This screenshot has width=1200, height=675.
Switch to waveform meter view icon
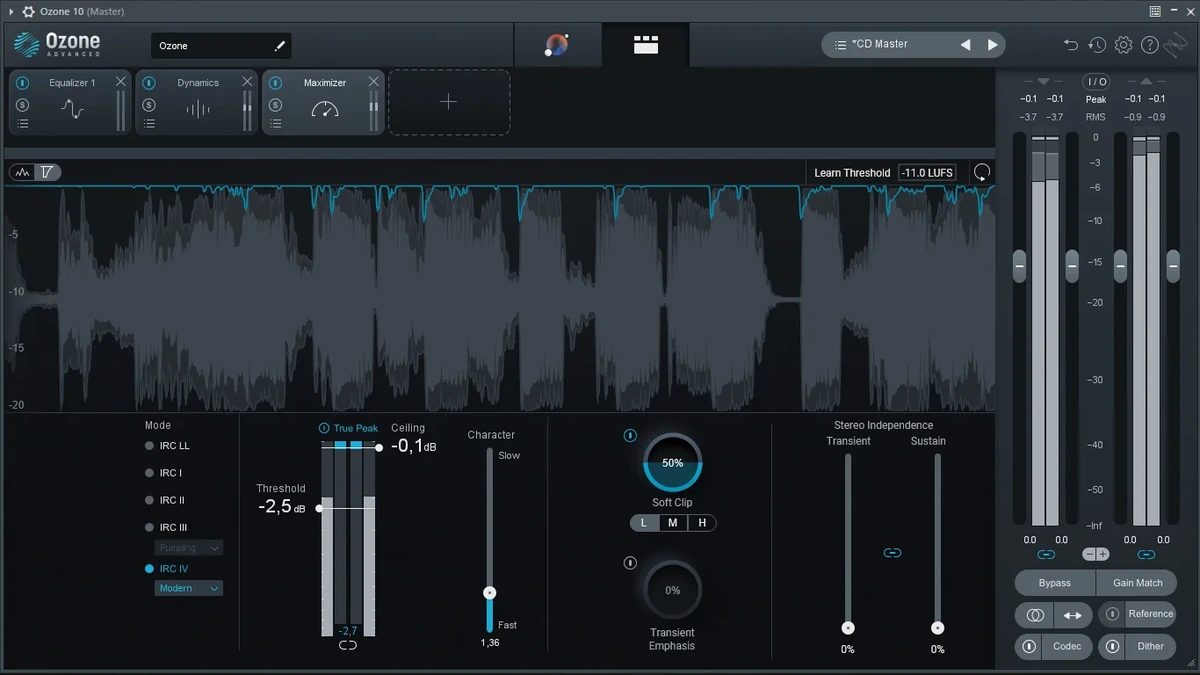[x=23, y=172]
